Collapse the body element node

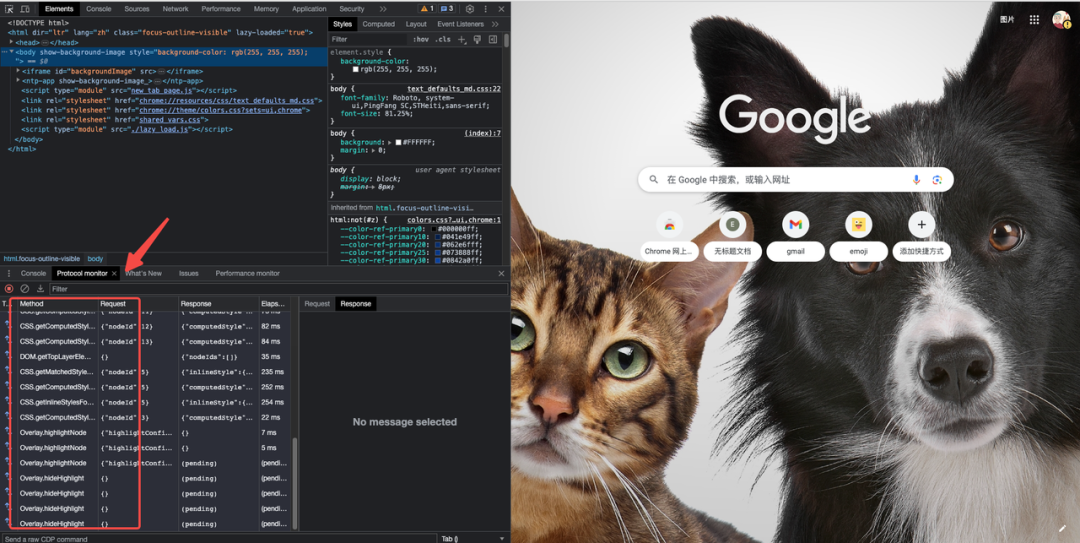(x=12, y=52)
